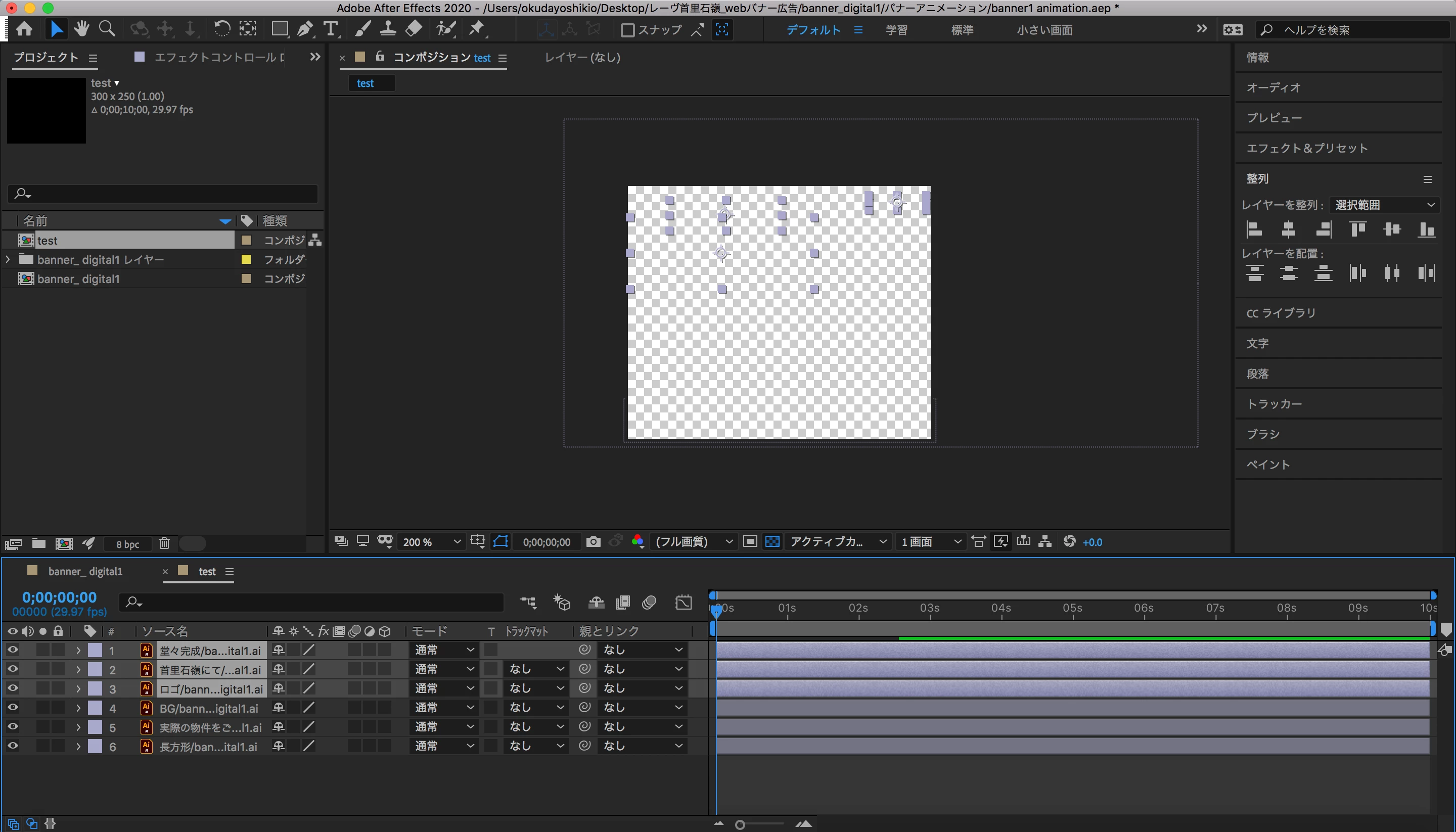Toggle visibility of layer 6 長方形
Image resolution: width=1456 pixels, height=832 pixels.
point(13,746)
